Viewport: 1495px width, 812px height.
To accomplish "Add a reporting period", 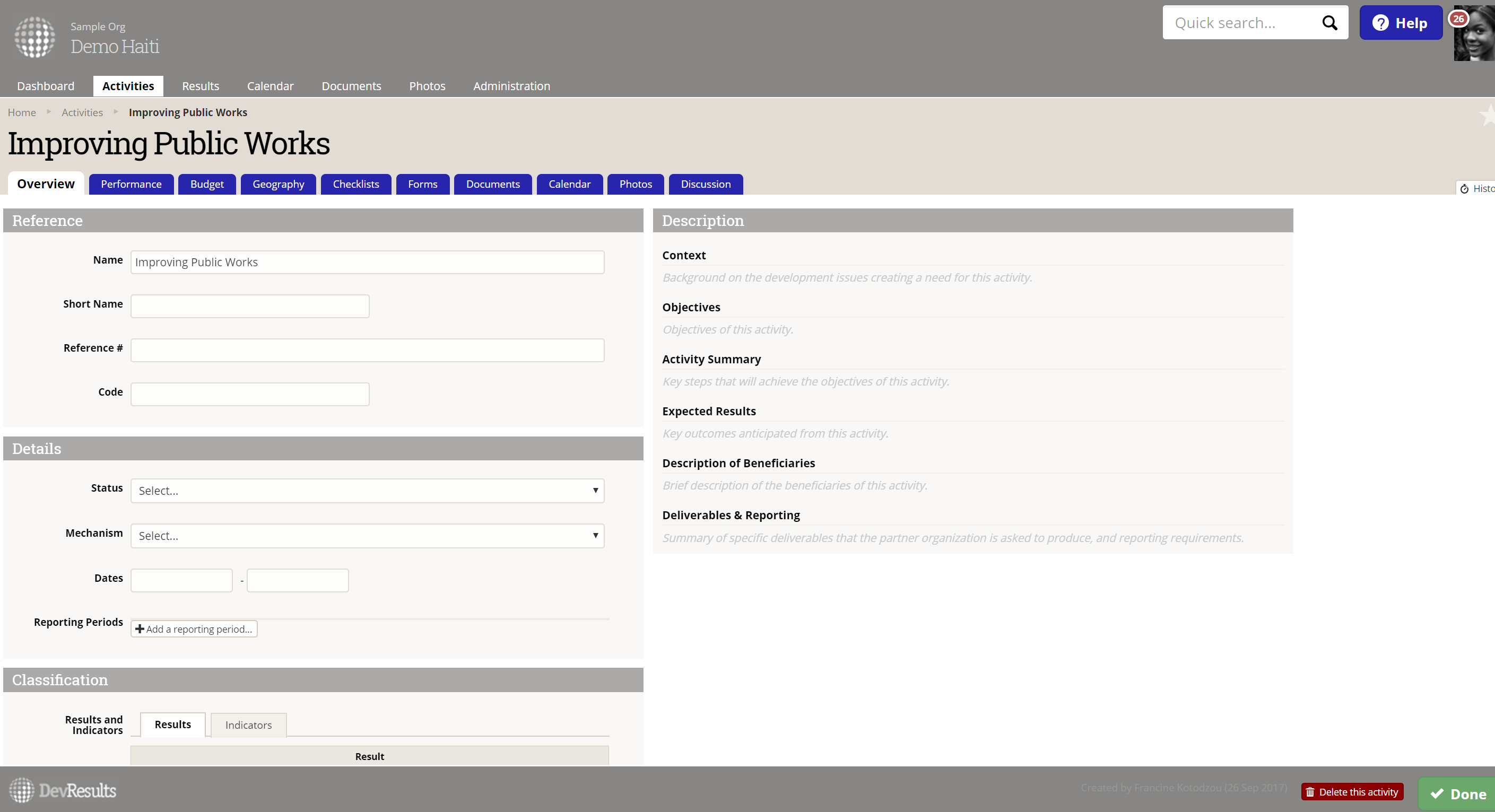I will point(194,628).
